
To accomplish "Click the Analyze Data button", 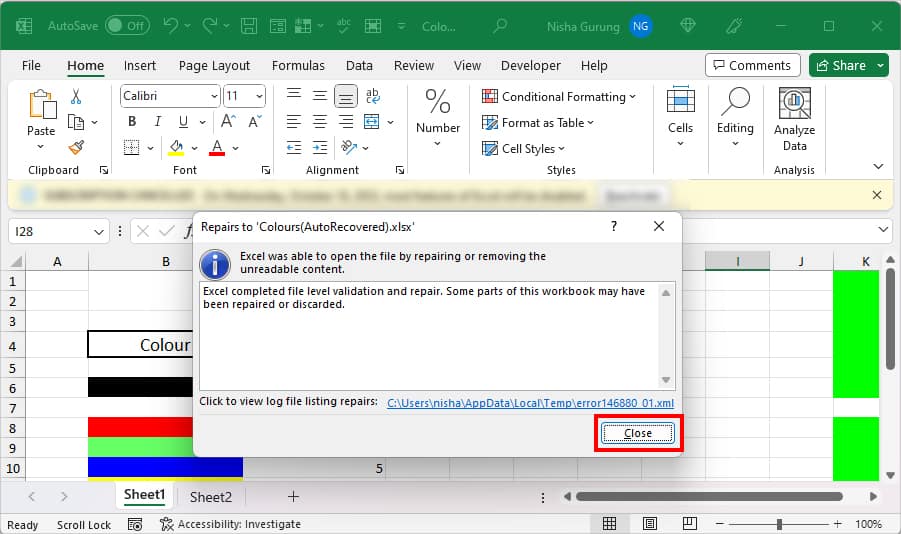I will [795, 119].
